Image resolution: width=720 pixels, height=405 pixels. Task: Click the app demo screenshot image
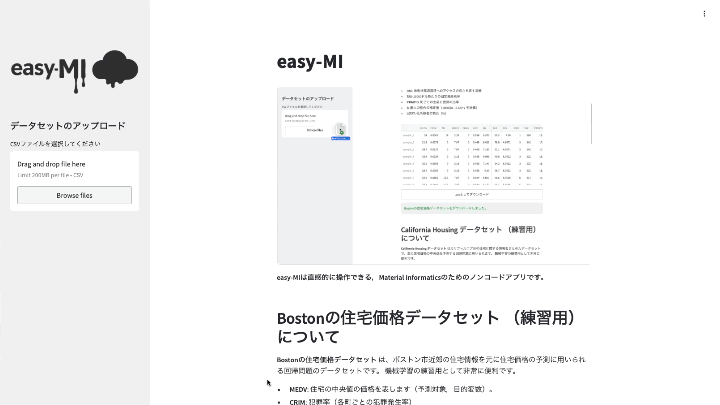coord(432,175)
